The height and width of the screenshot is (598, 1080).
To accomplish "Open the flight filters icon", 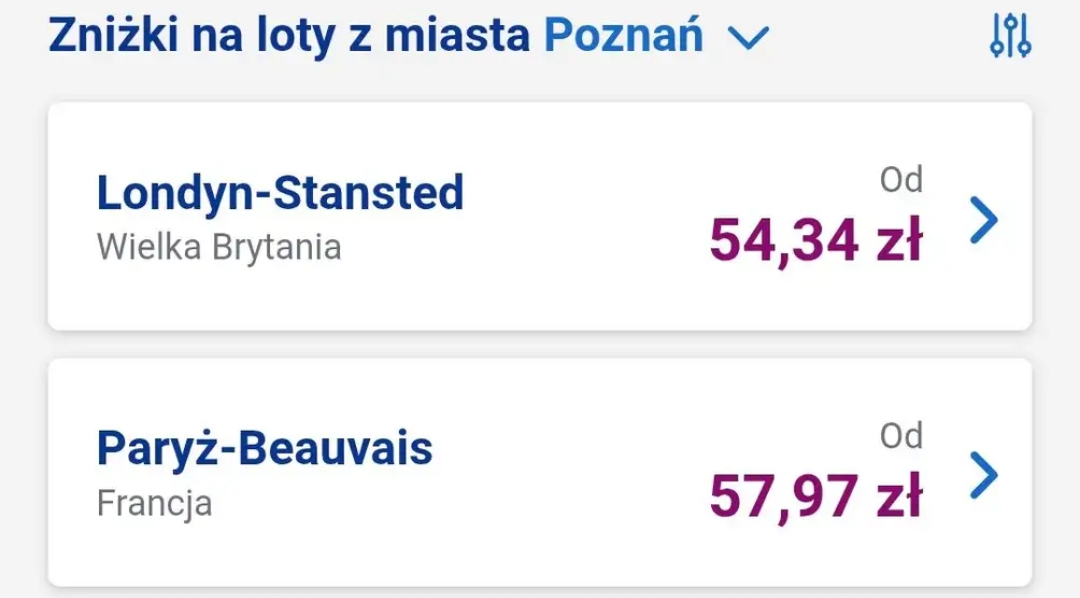I will pyautogui.click(x=1010, y=36).
